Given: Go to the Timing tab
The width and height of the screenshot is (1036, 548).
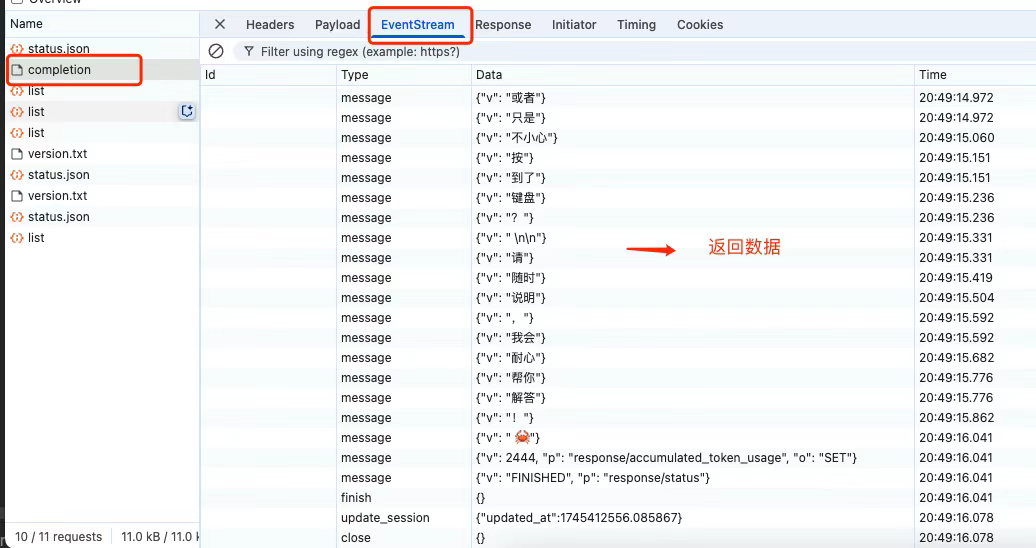Looking at the screenshot, I should (x=636, y=25).
